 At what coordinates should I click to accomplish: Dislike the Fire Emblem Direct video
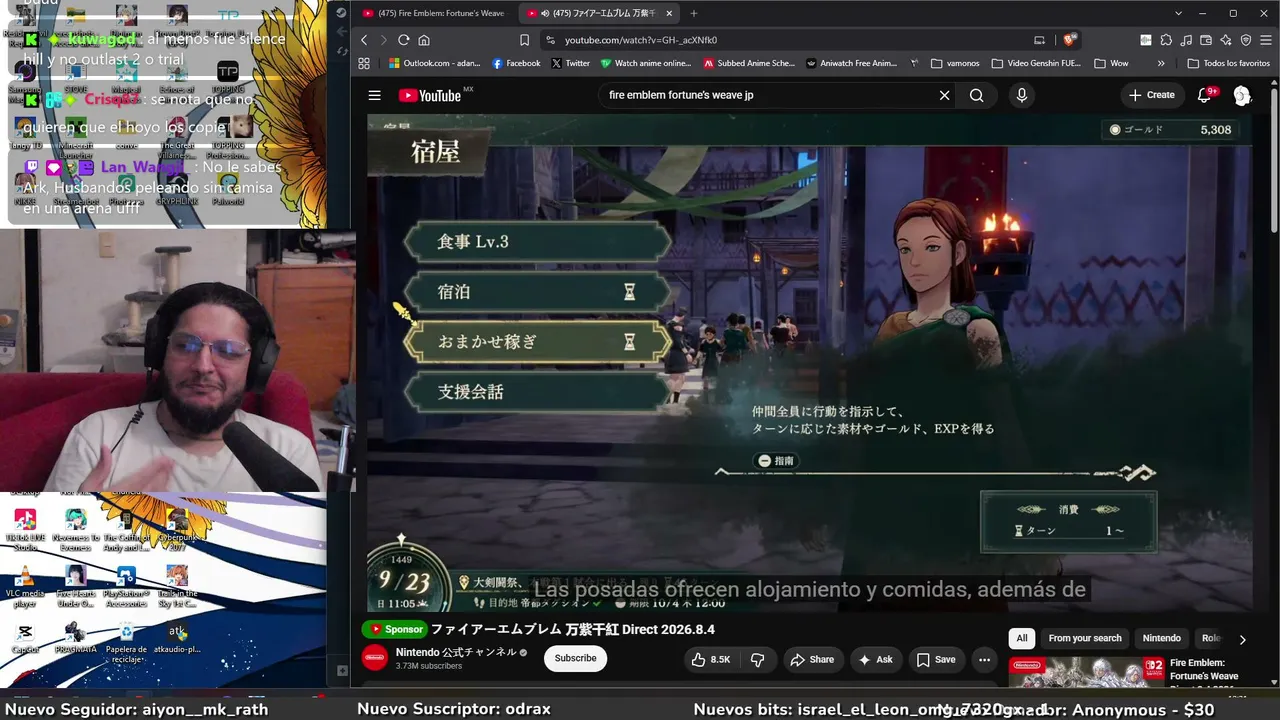tap(757, 659)
